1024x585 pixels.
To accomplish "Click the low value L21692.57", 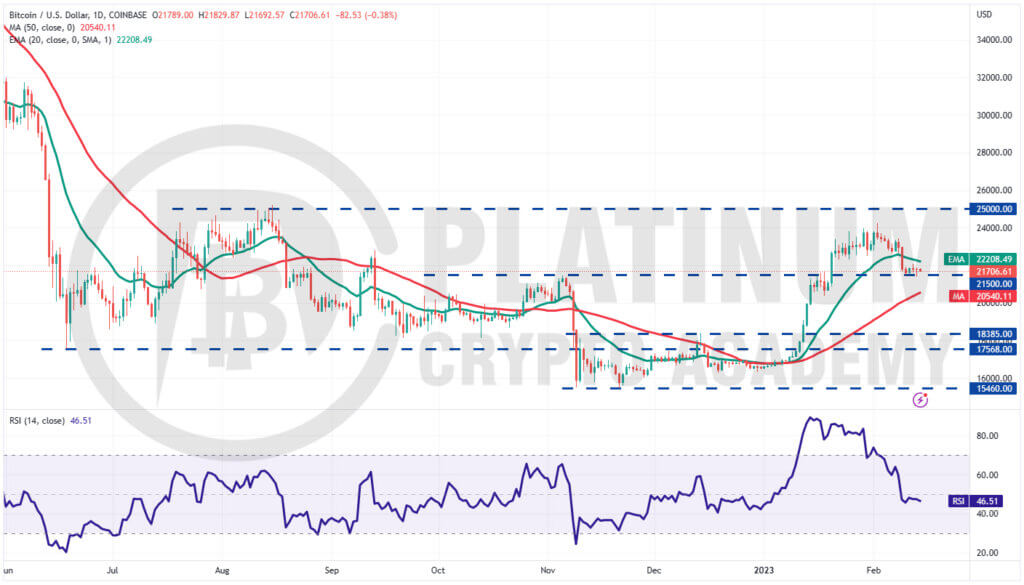I will click(264, 15).
